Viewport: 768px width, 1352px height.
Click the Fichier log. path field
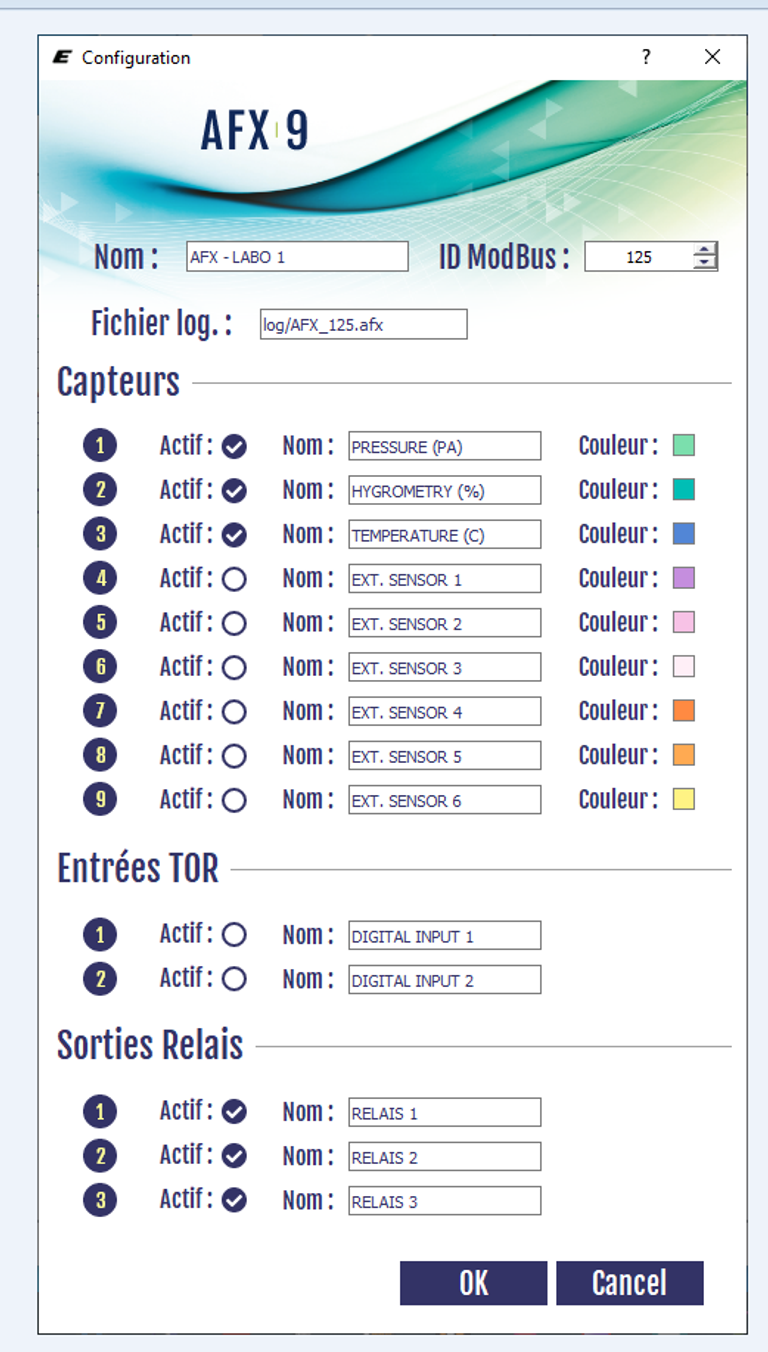(362, 324)
